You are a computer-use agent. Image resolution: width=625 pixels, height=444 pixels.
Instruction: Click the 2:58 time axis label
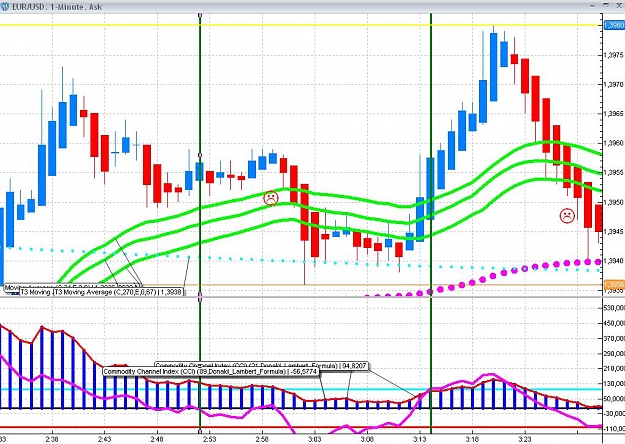click(x=262, y=439)
